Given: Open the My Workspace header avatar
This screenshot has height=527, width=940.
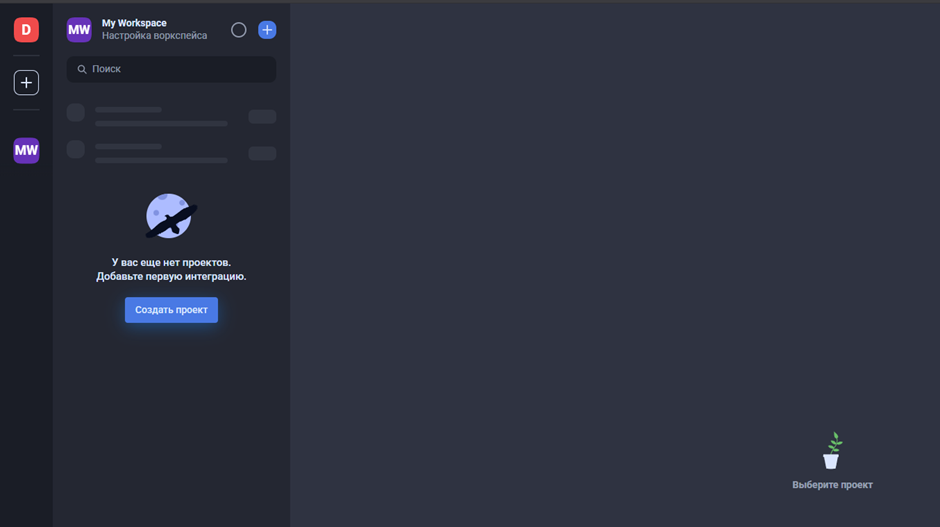Looking at the screenshot, I should [79, 30].
